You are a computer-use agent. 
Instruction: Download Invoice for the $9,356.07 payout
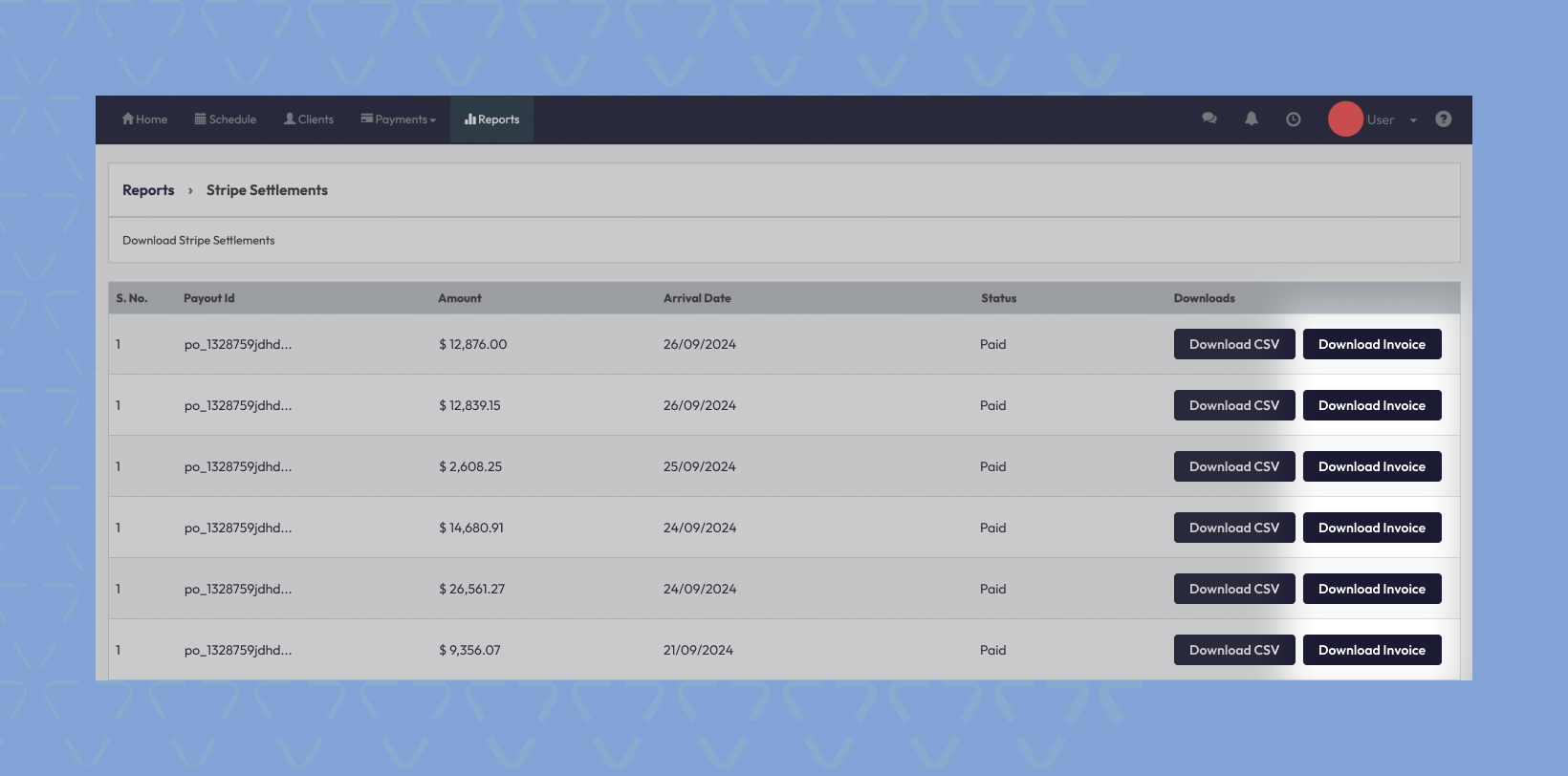1371,650
